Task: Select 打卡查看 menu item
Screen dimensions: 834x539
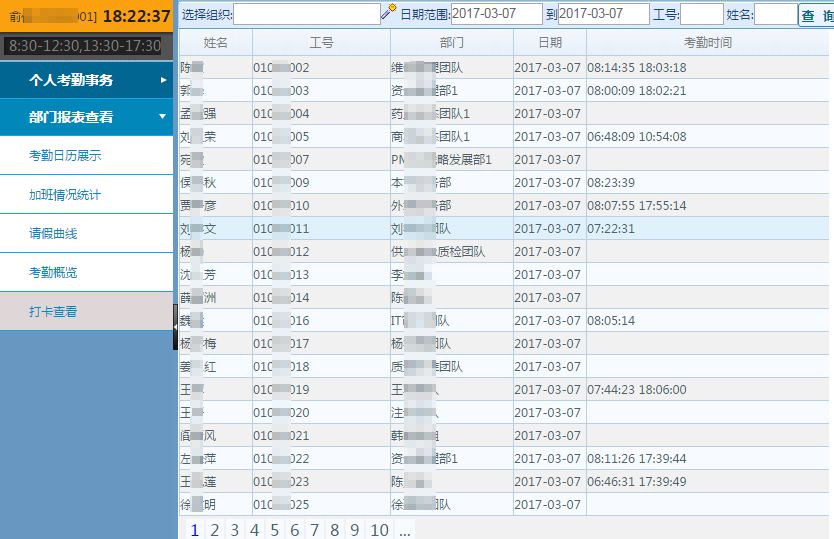Action: 86,311
